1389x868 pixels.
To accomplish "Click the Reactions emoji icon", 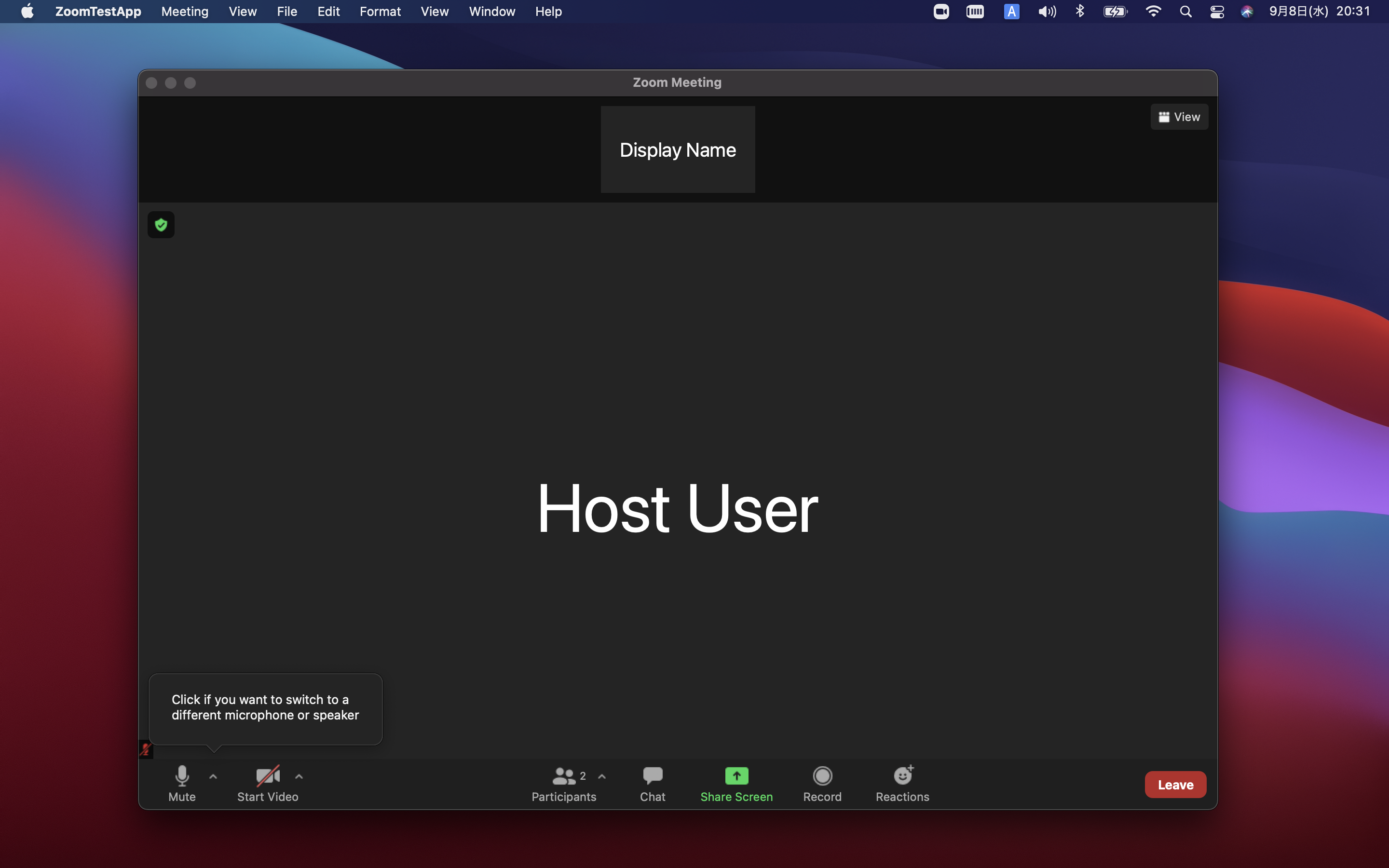I will point(902,775).
